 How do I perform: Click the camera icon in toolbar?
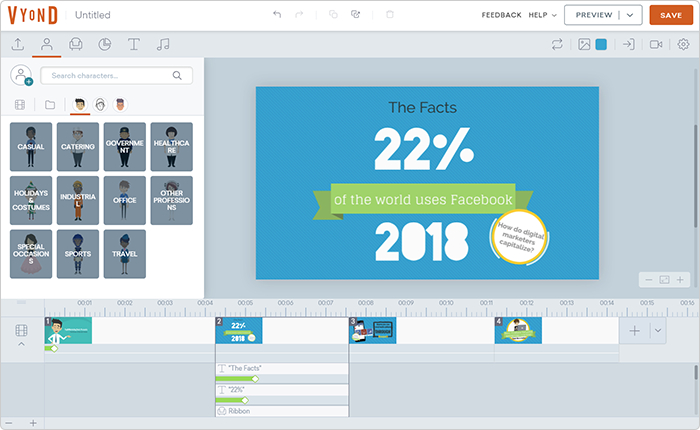[x=656, y=44]
